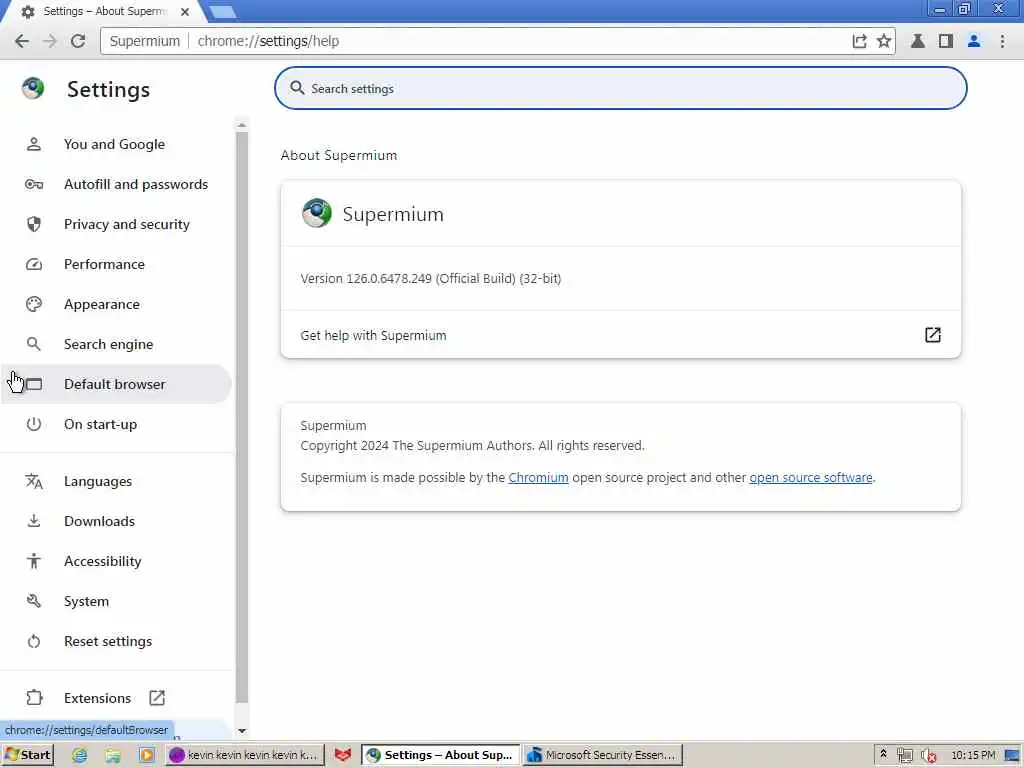Open System settings
Image resolution: width=1024 pixels, height=768 pixels.
pyautogui.click(x=115, y=601)
